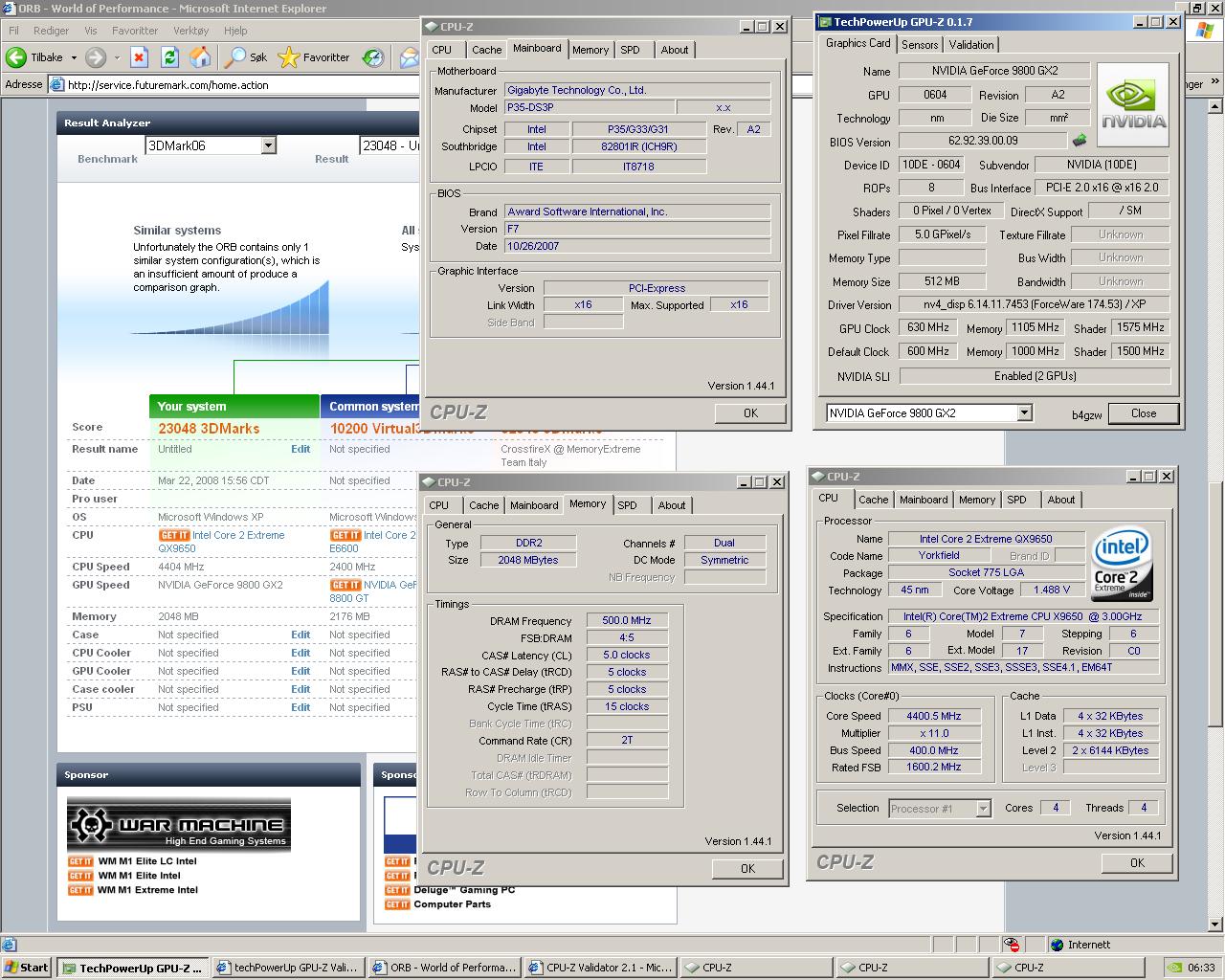Click the Tilbake back arrow in Internet Explorer
This screenshot has height=980, width=1225.
pos(16,57)
